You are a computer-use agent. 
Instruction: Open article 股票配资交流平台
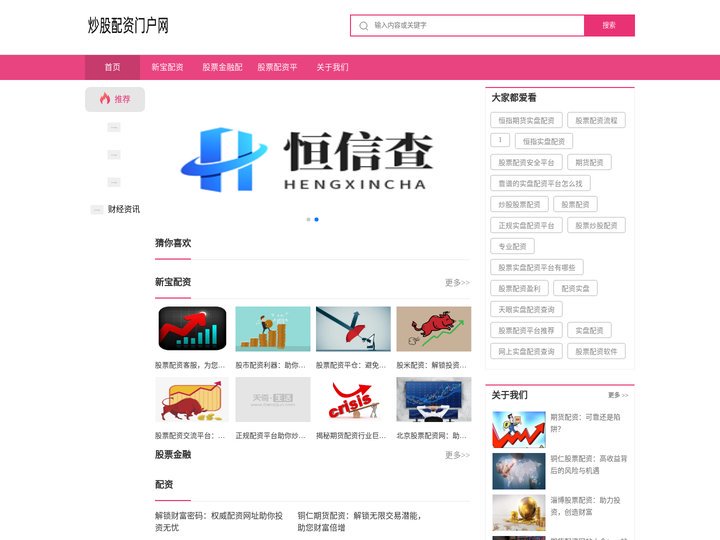click(190, 436)
